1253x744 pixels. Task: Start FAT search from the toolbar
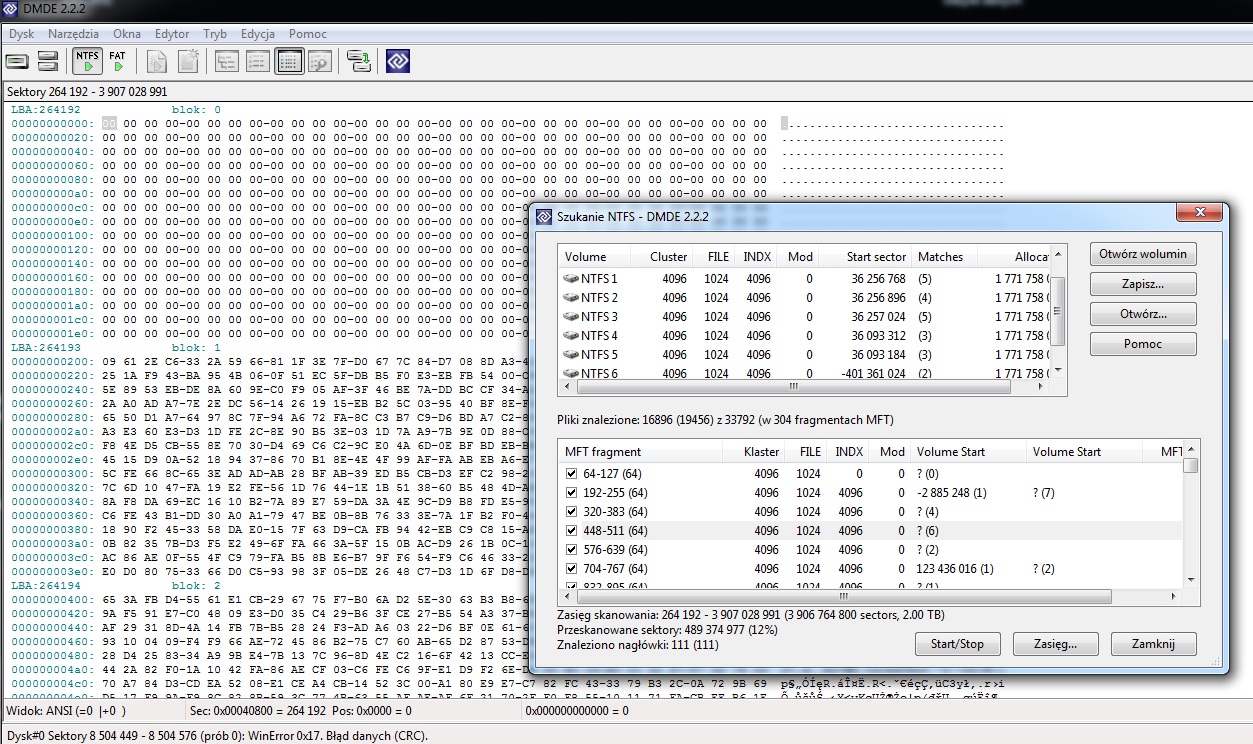click(118, 62)
